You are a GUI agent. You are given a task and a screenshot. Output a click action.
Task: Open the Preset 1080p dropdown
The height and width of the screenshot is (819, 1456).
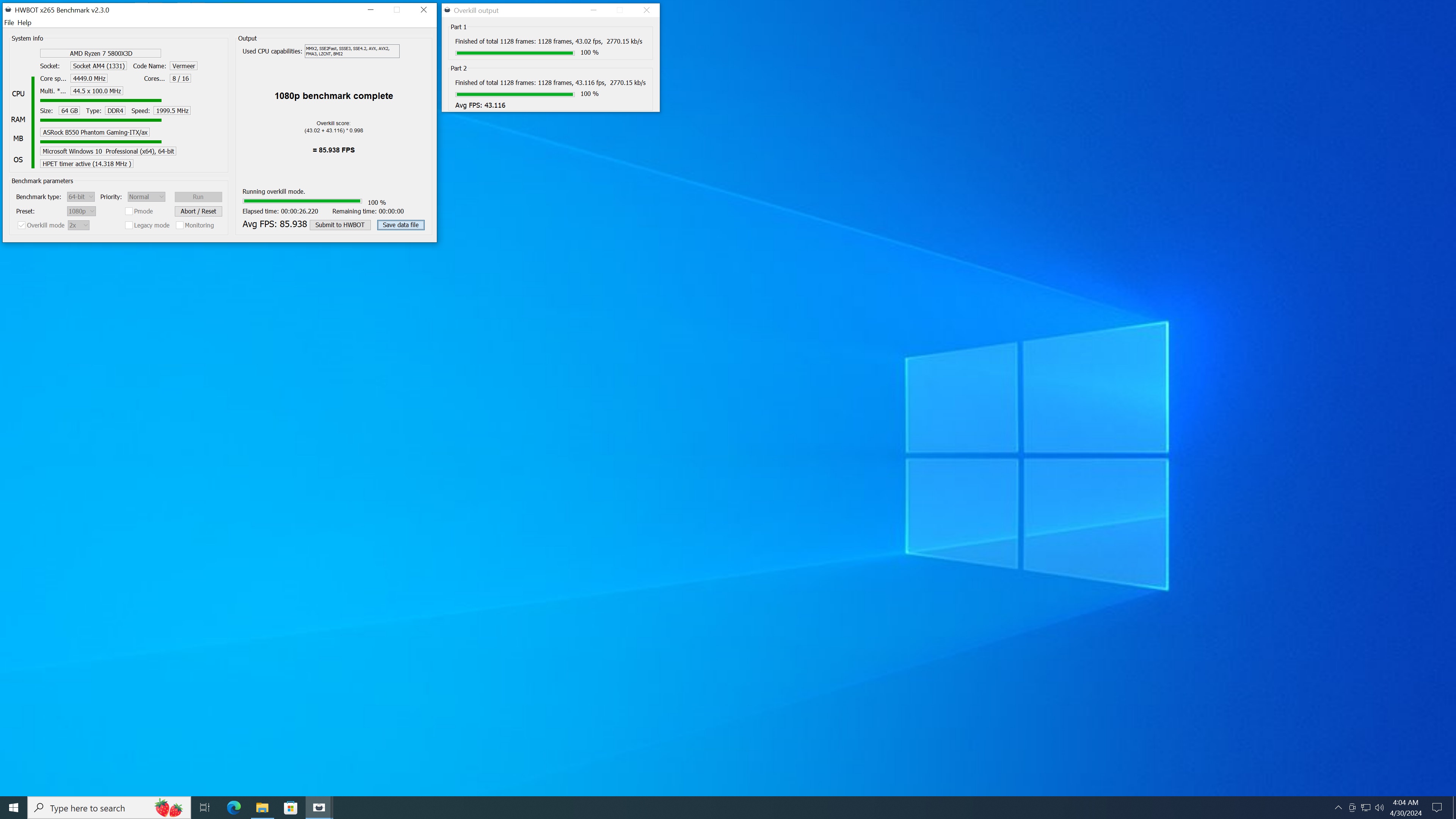click(82, 212)
